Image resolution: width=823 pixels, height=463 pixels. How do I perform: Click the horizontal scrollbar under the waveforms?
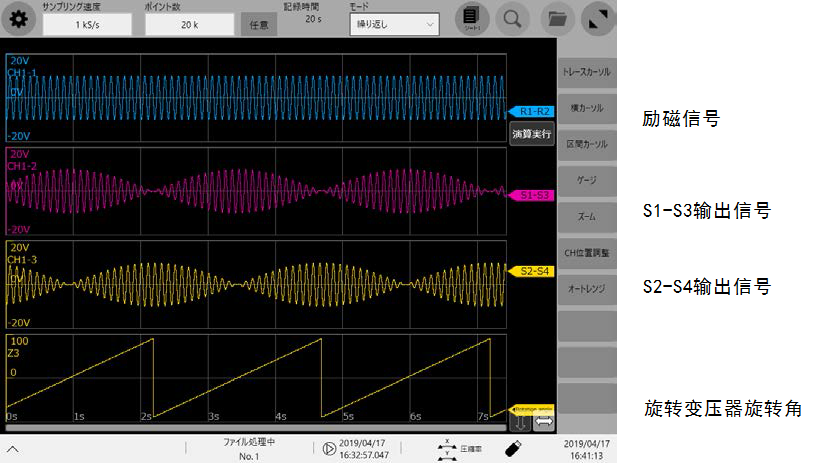256,427
